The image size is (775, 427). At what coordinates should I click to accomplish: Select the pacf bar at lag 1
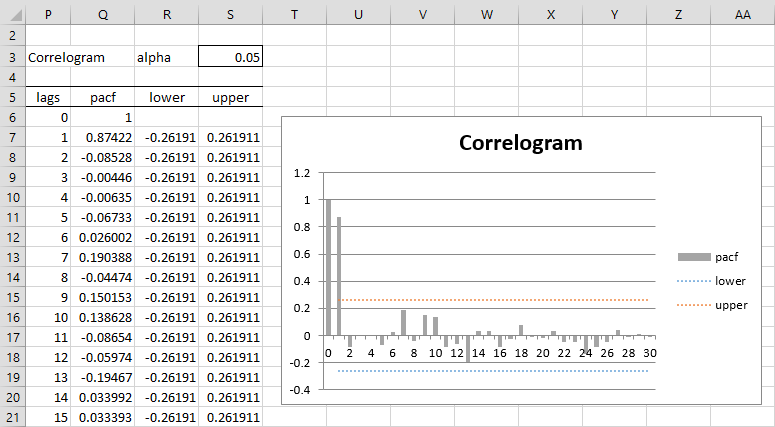[x=339, y=276]
